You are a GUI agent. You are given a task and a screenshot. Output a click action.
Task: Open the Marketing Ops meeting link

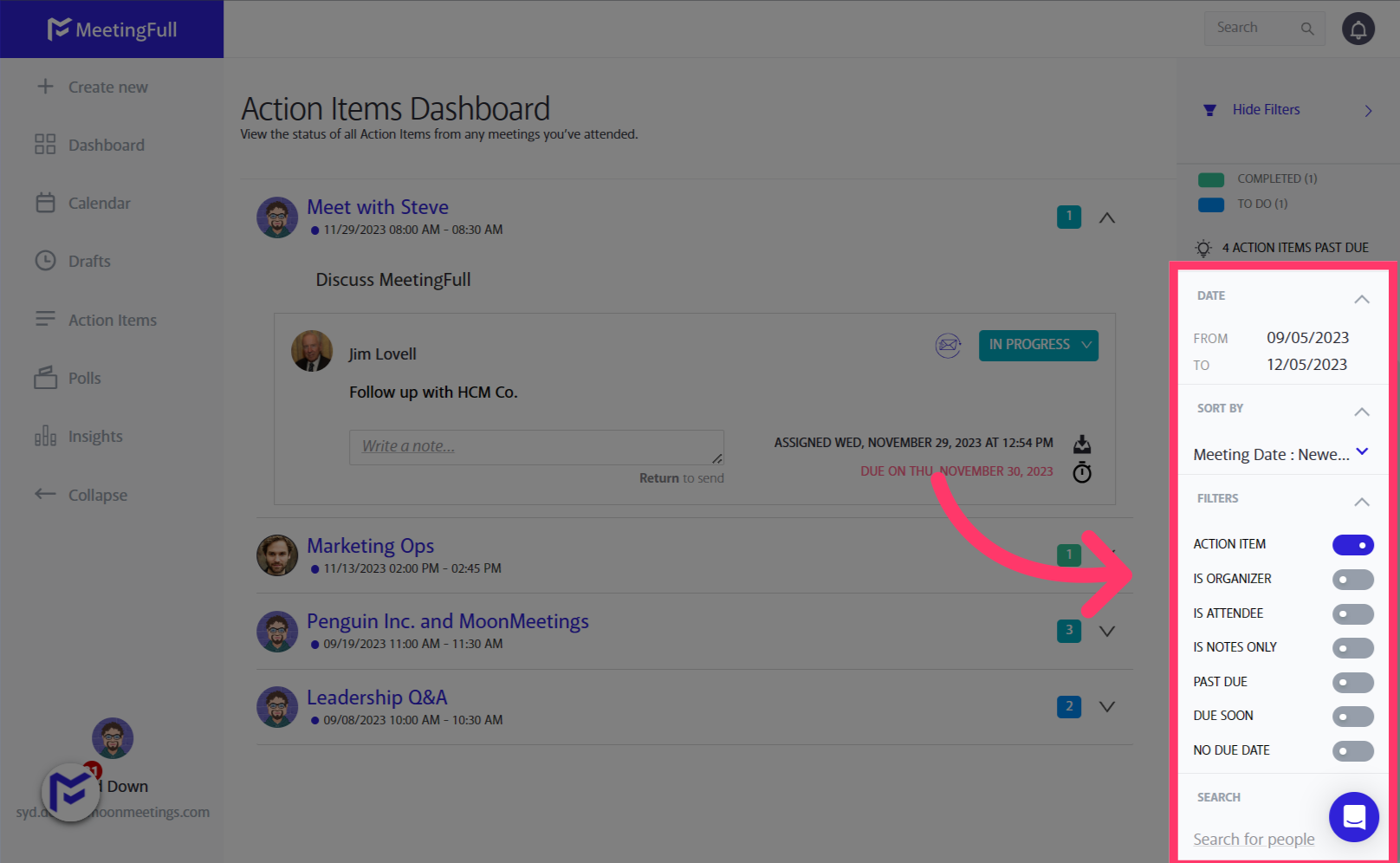(x=370, y=546)
